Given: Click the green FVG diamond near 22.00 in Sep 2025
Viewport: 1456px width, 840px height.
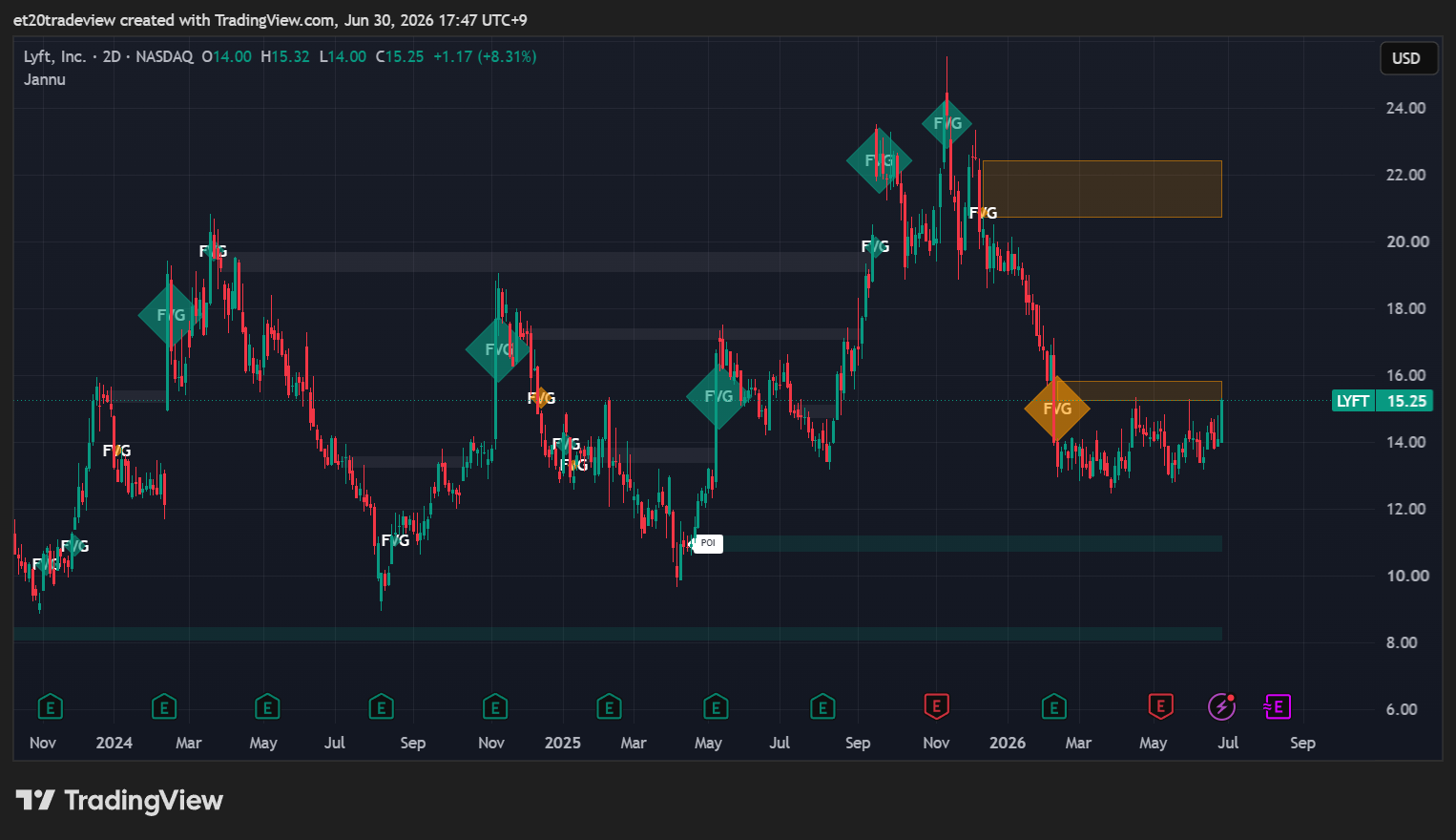Looking at the screenshot, I should 879,160.
